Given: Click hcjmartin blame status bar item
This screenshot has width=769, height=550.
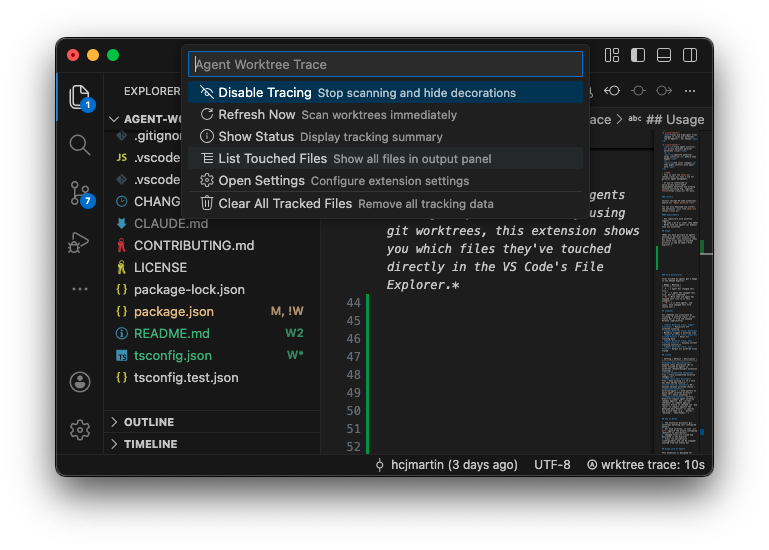Looking at the screenshot, I should (446, 465).
